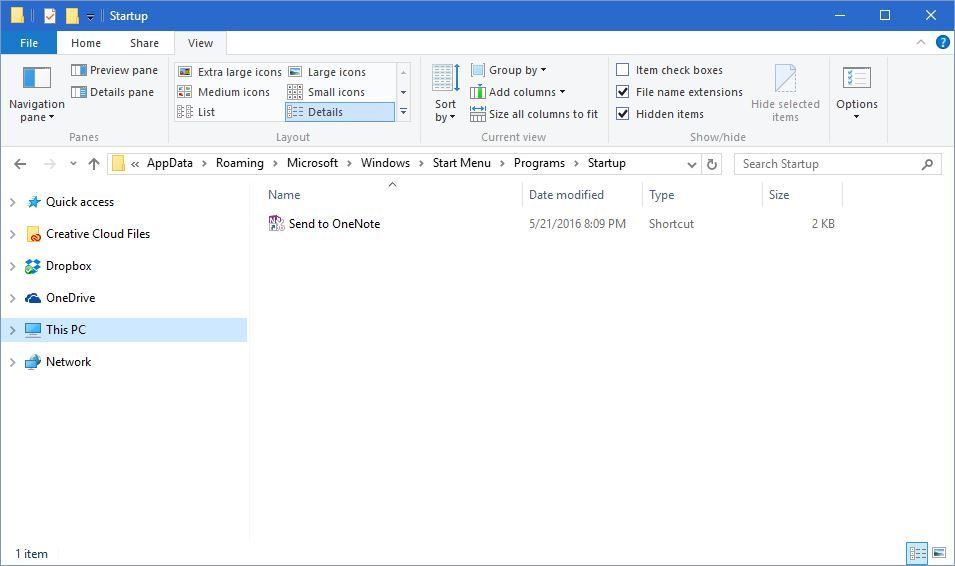Toggle the Details pane
The height and width of the screenshot is (566, 955).
[x=113, y=92]
